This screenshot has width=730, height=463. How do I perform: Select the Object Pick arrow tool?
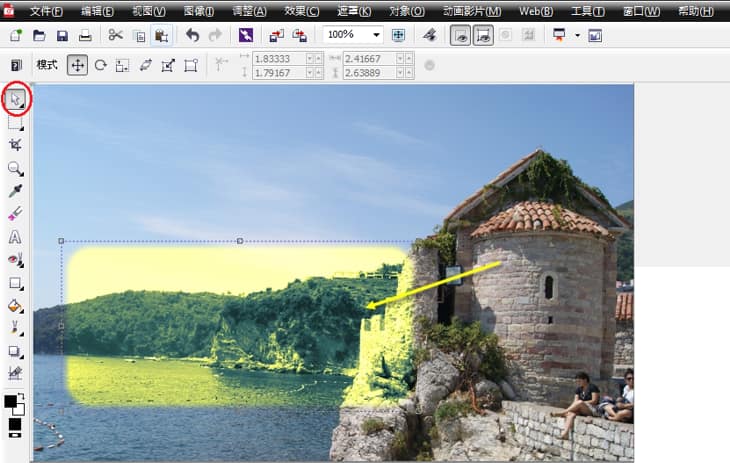click(16, 98)
